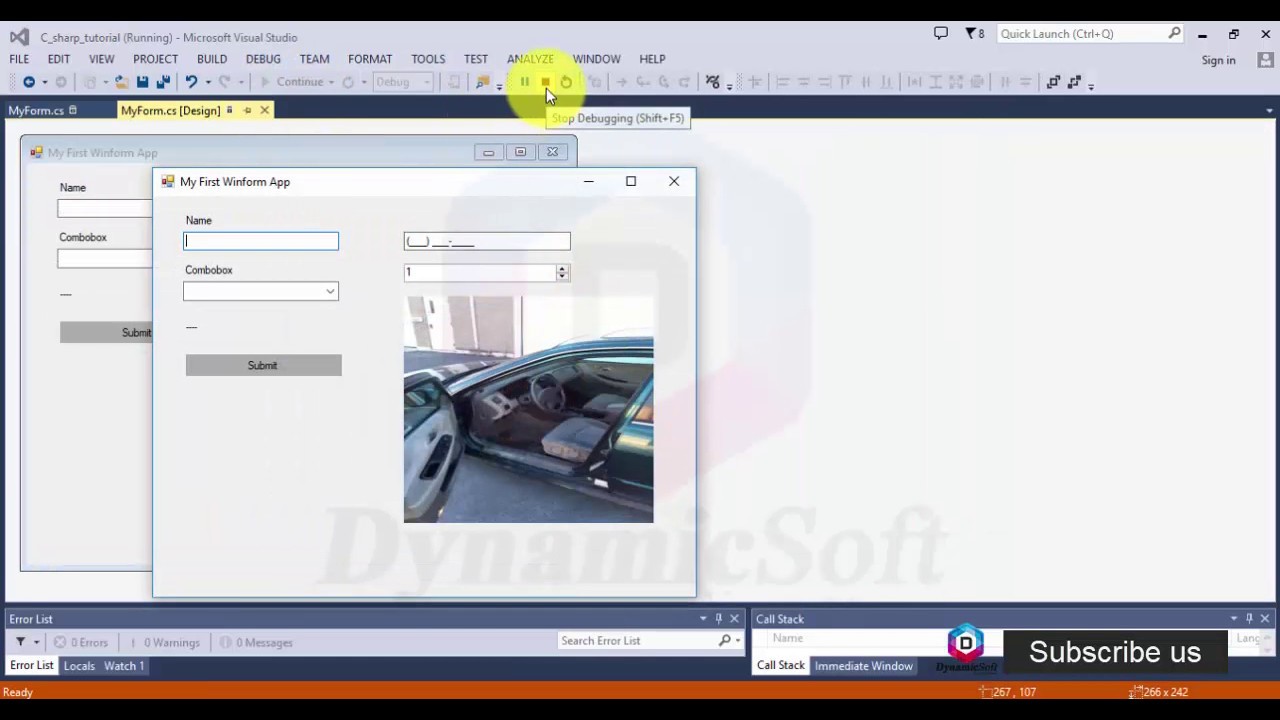Switch to the Locals tab
This screenshot has height=720, width=1280.
coord(79,666)
